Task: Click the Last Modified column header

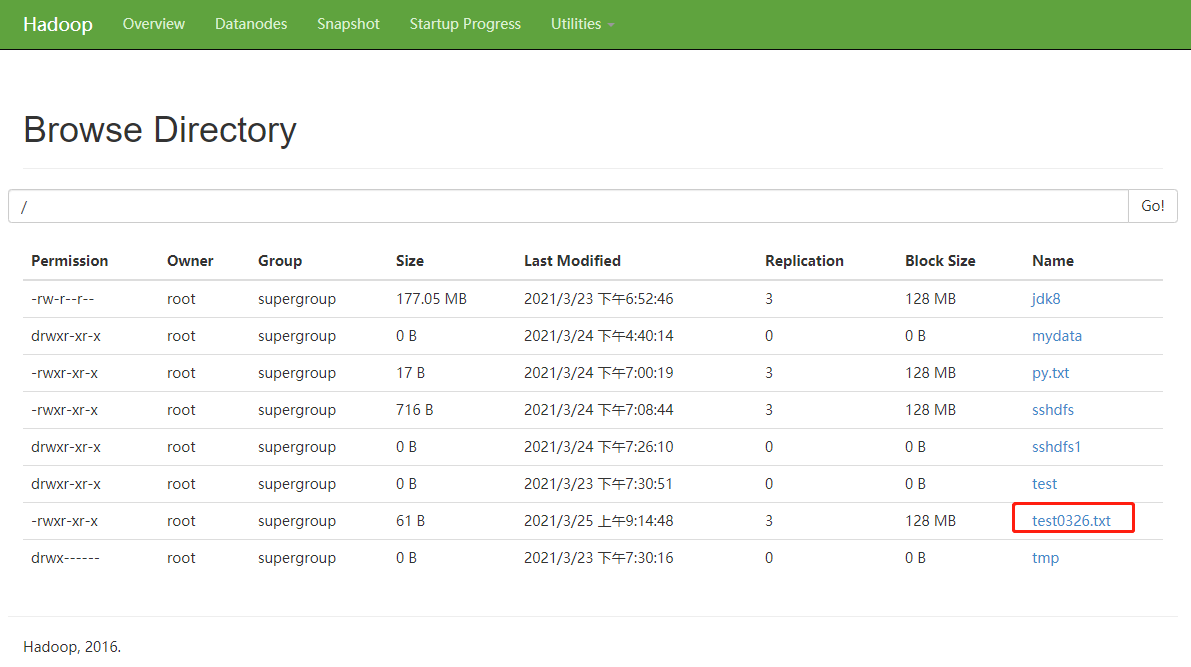Action: 572,261
